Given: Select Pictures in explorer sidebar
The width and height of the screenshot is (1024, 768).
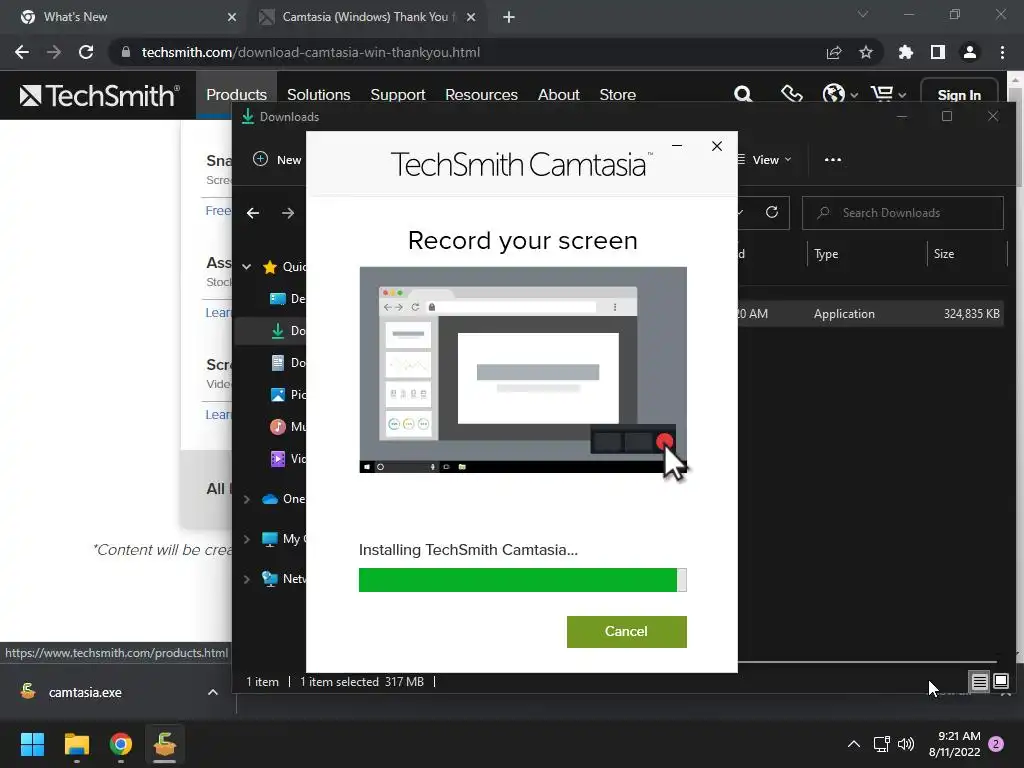Looking at the screenshot, I should point(287,394).
